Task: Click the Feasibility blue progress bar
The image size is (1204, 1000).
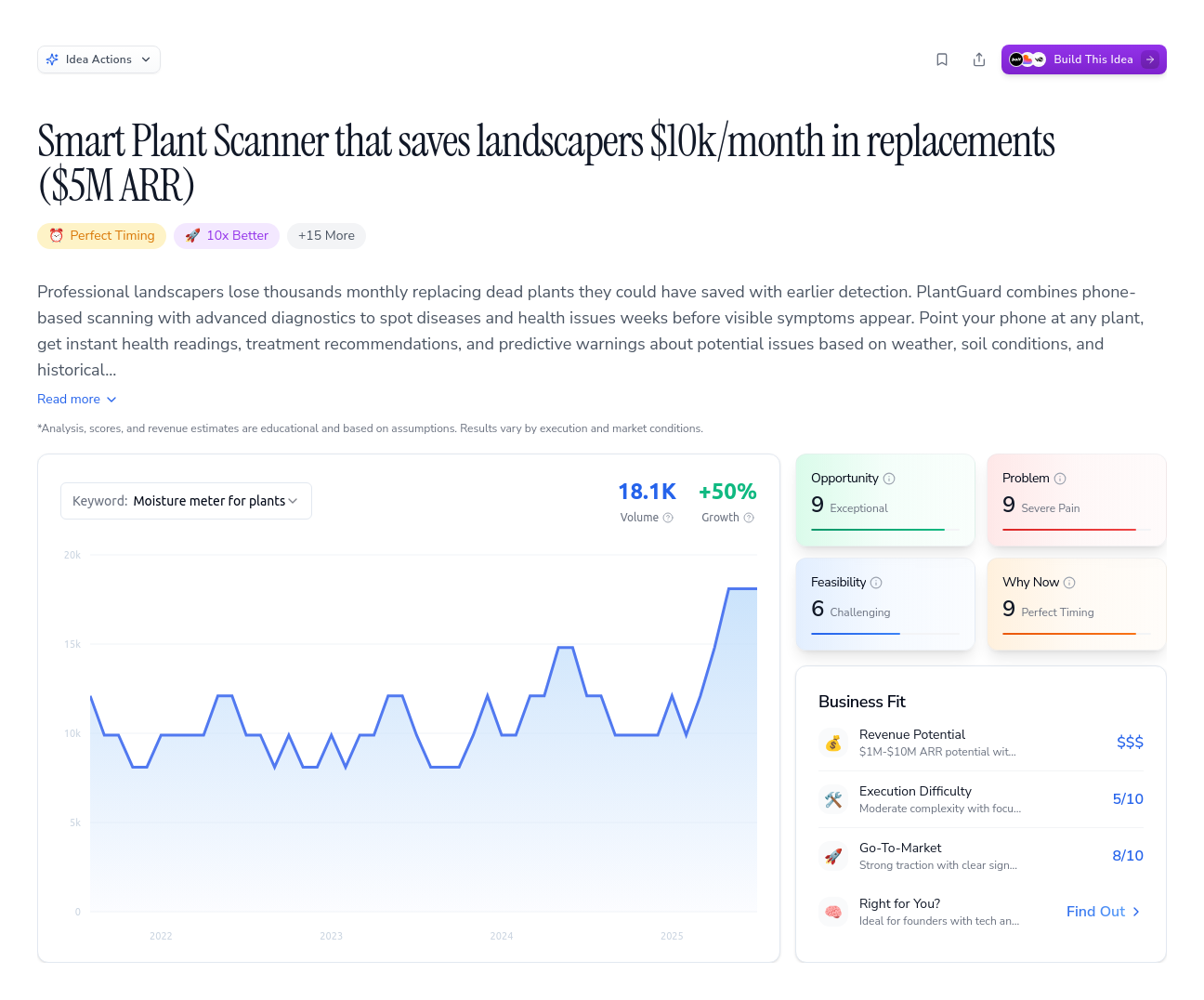Action: (x=856, y=634)
